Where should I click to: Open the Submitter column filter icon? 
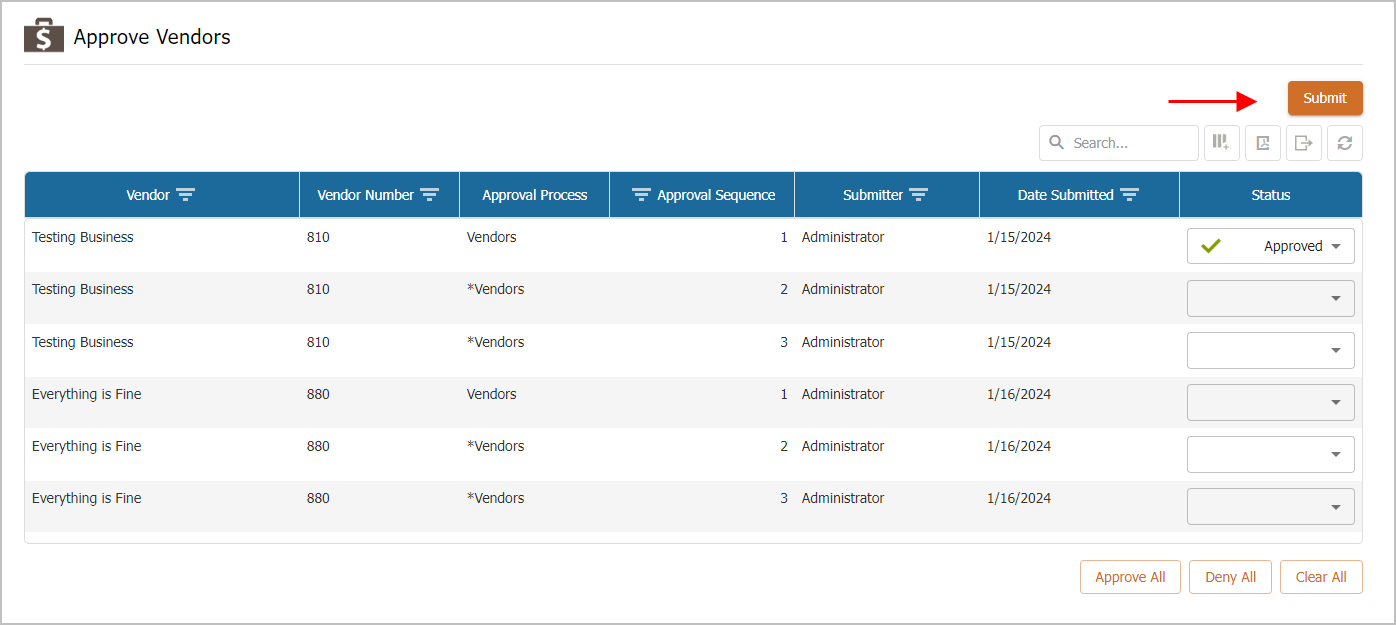point(918,195)
